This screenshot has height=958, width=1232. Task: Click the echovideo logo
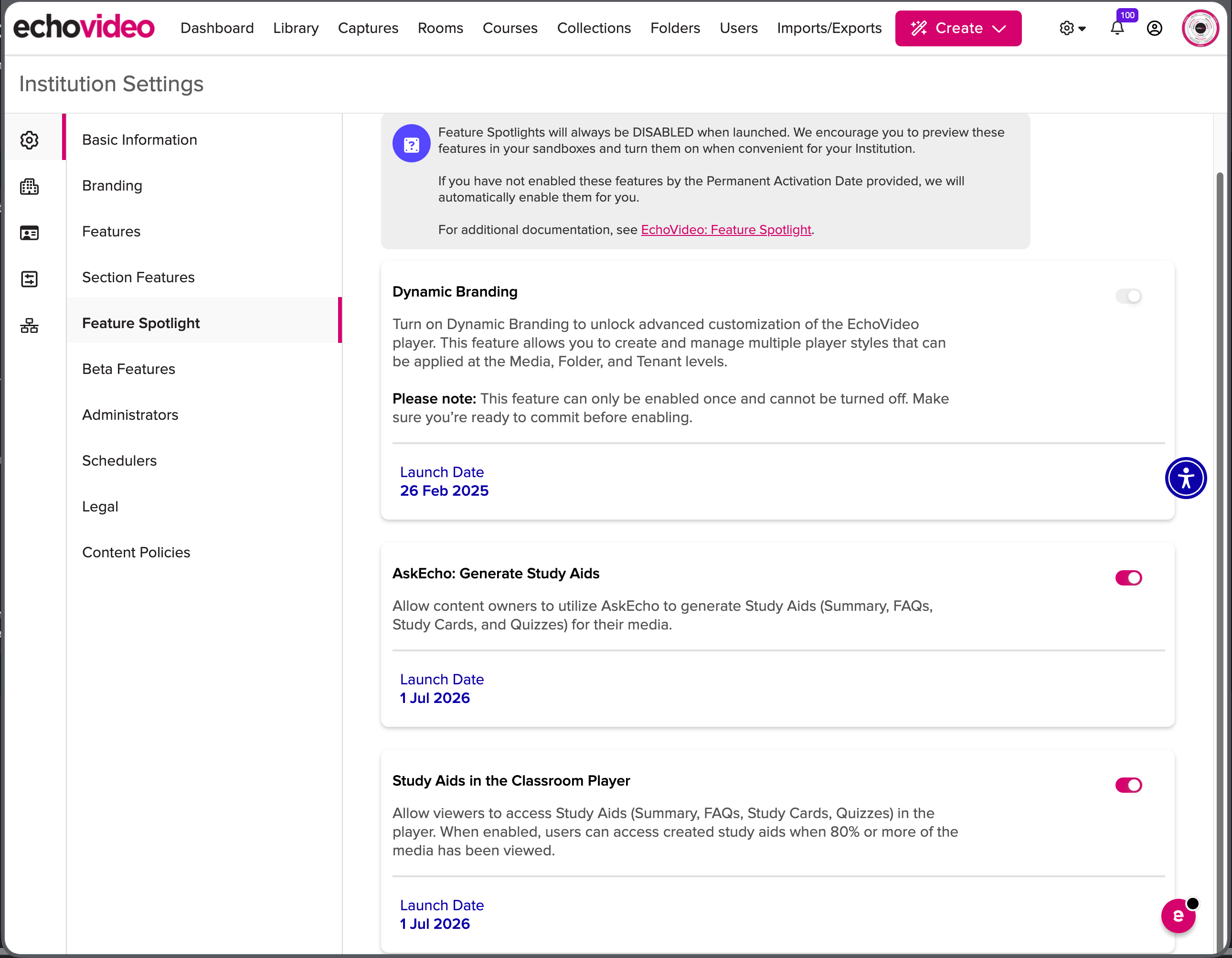point(84,27)
